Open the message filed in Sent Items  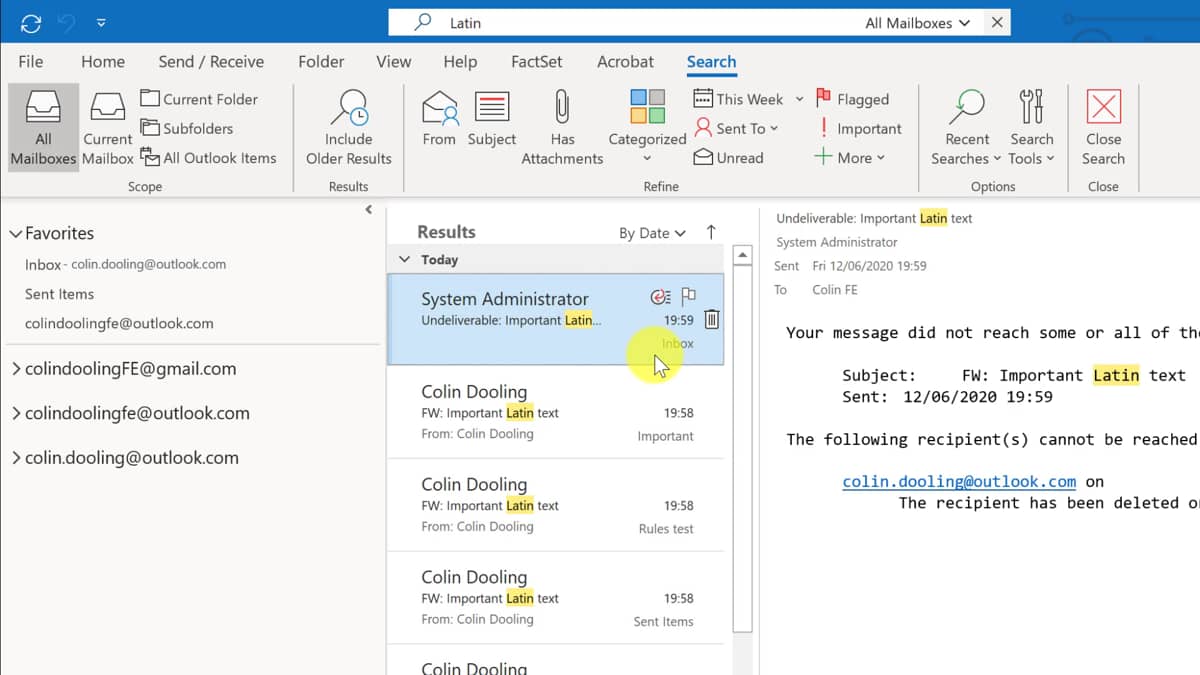tap(555, 597)
